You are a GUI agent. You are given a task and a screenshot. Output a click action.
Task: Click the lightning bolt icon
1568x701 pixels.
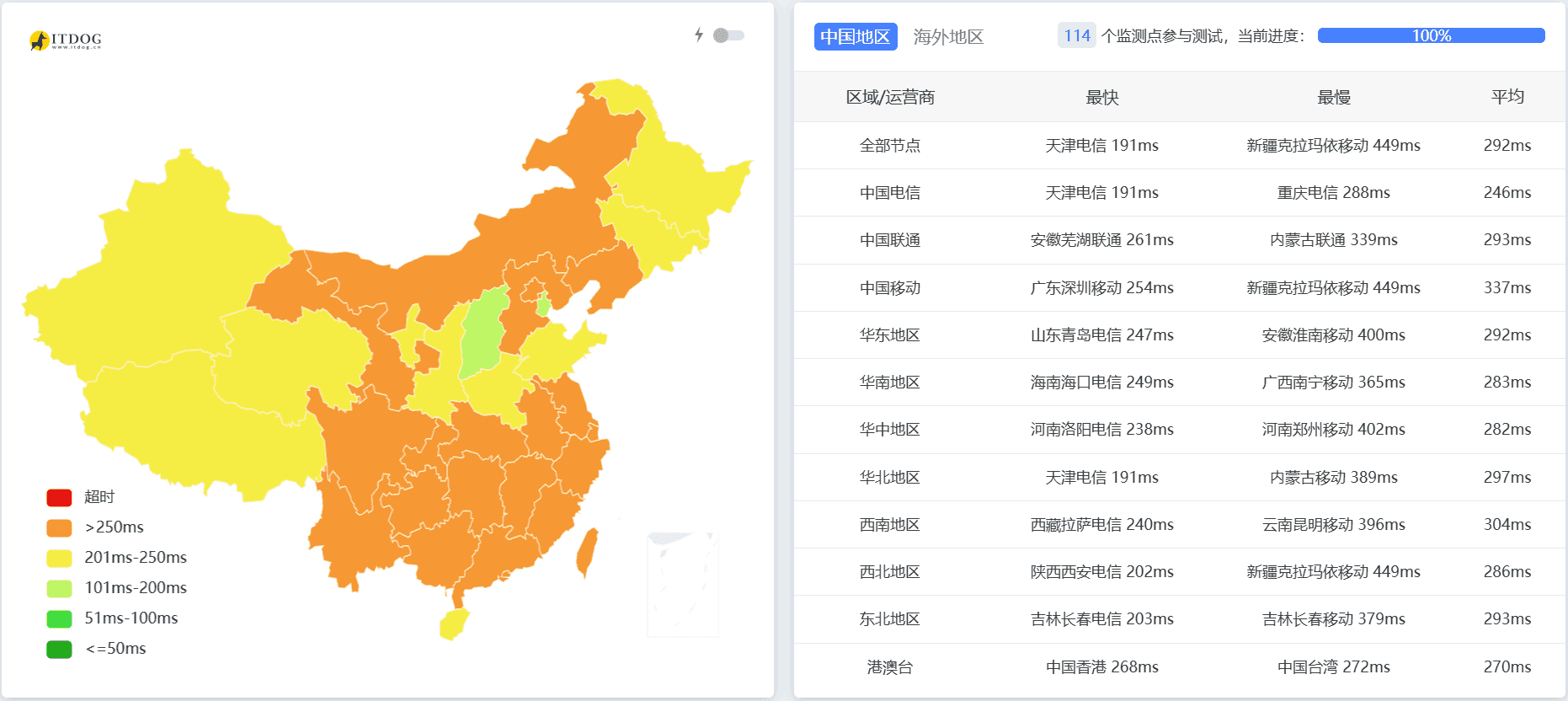tap(699, 35)
